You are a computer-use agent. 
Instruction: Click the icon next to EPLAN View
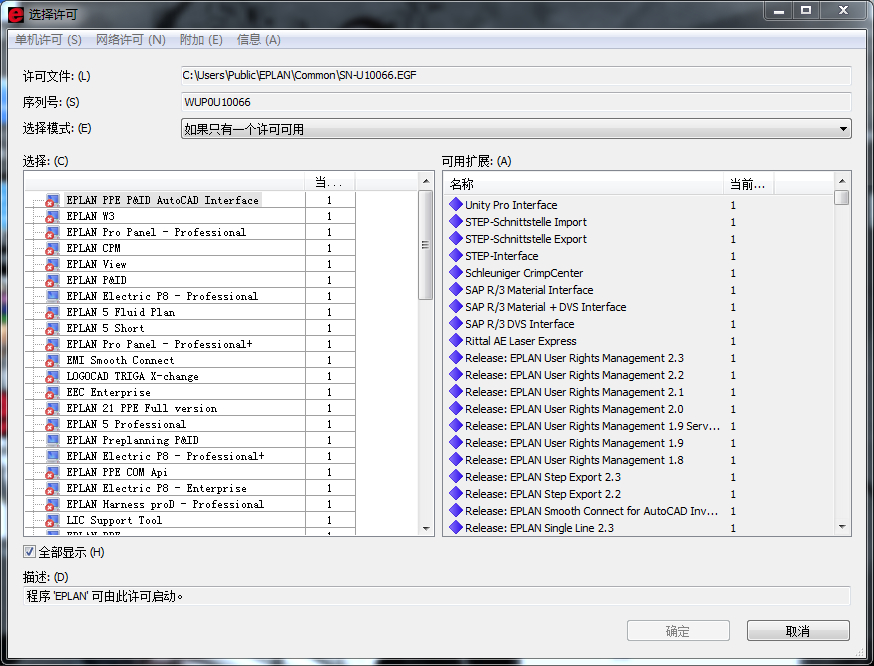52,264
